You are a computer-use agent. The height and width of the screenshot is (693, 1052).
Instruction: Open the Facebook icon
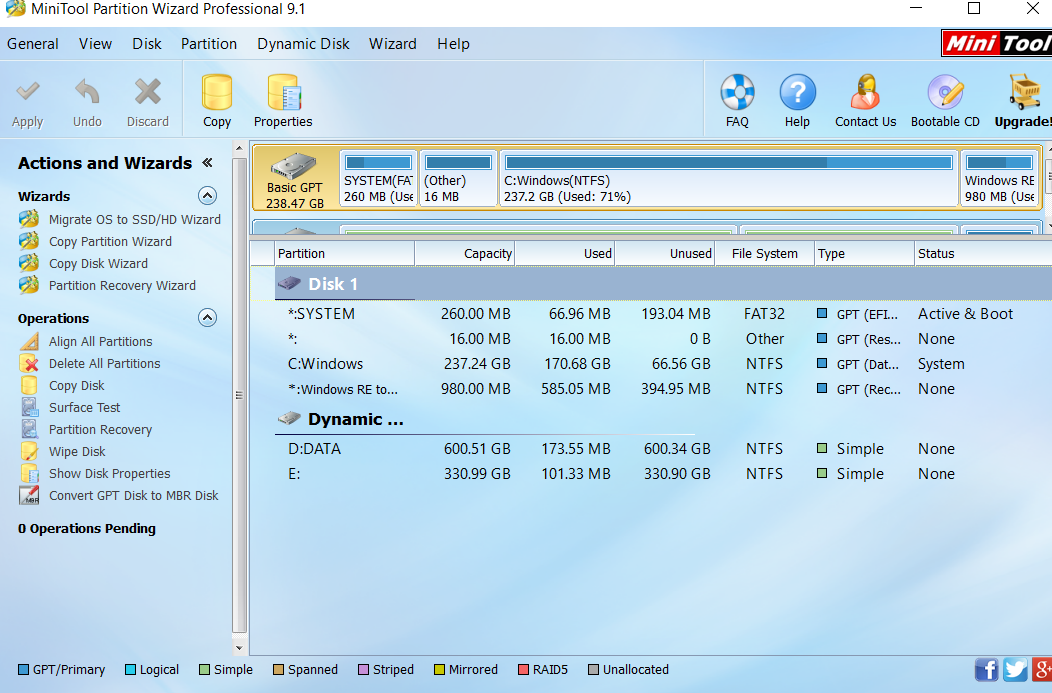click(x=986, y=670)
